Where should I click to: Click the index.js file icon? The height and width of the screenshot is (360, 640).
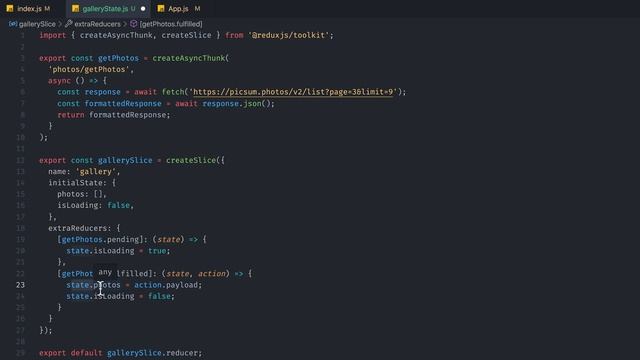pos(10,9)
